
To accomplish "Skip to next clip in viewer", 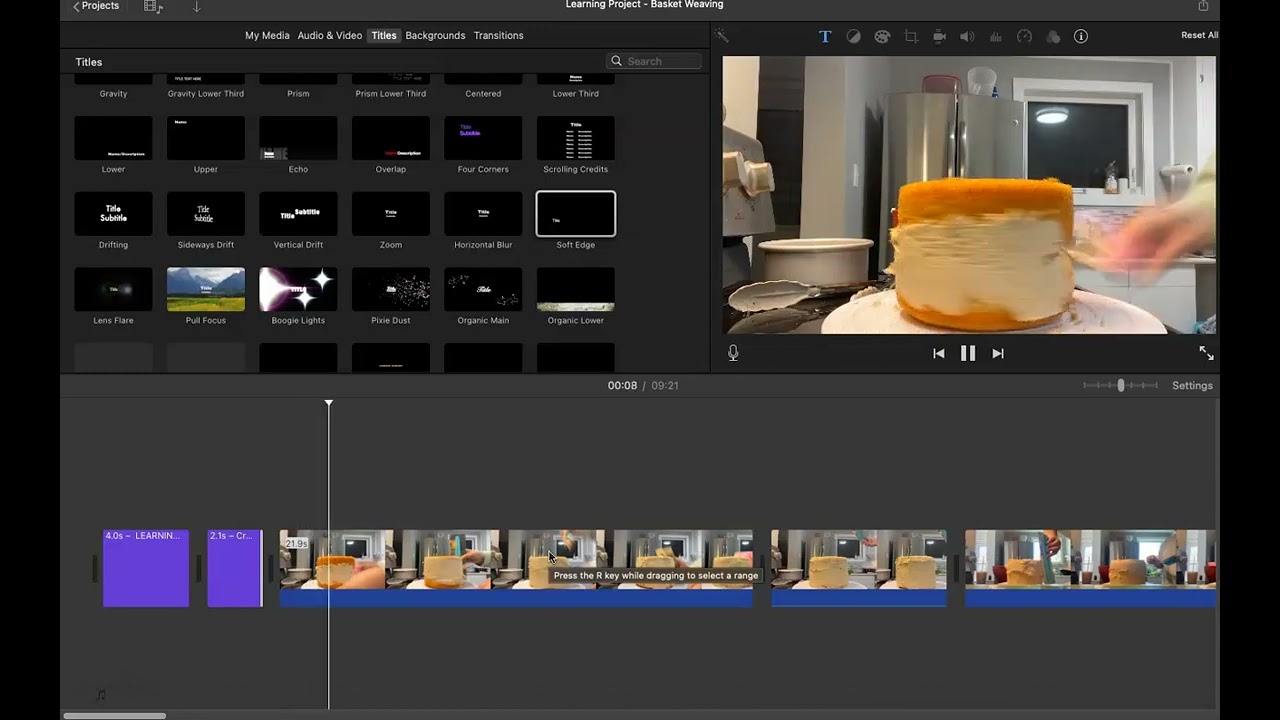I will (x=998, y=353).
